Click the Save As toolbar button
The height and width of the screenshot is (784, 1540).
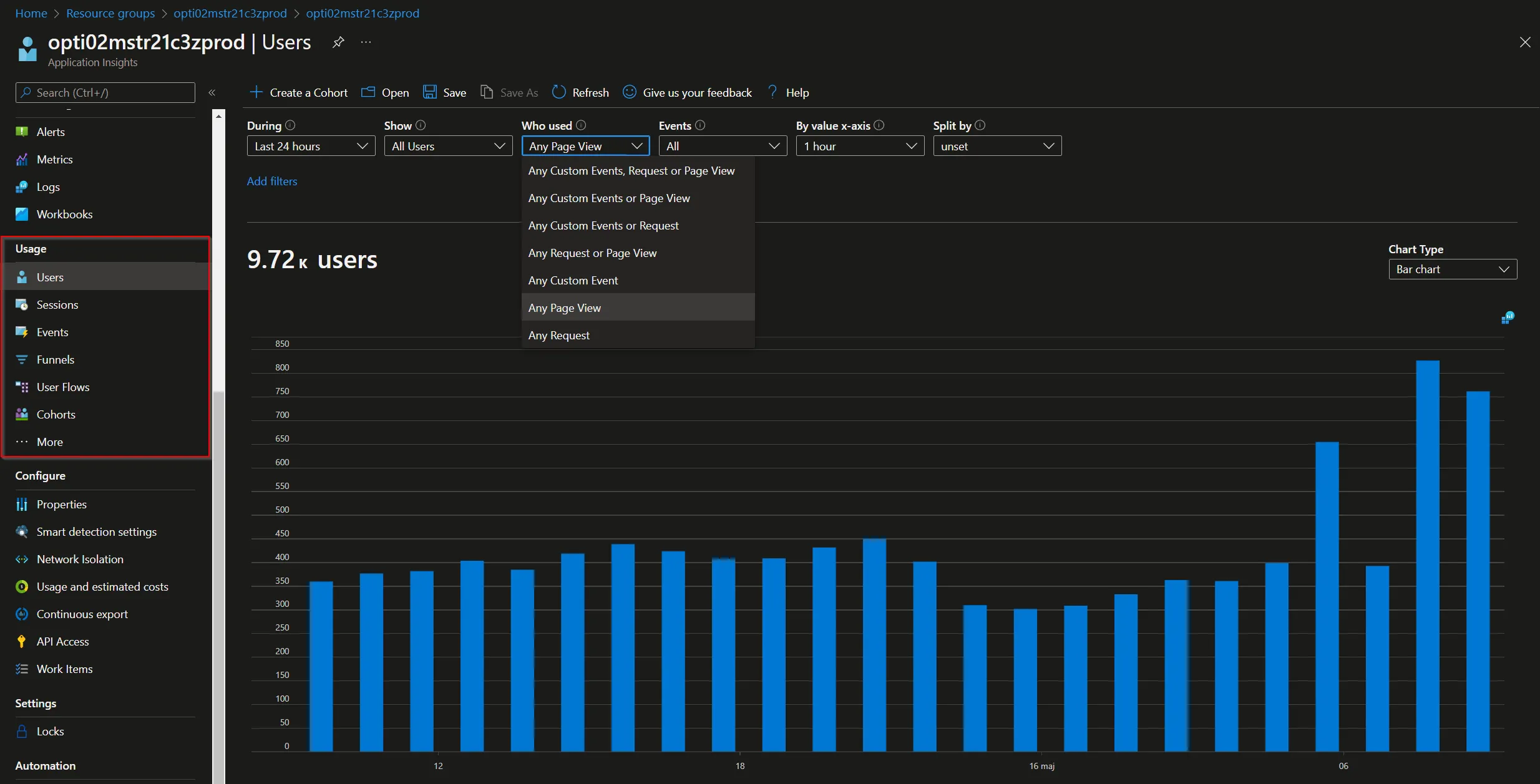509,92
